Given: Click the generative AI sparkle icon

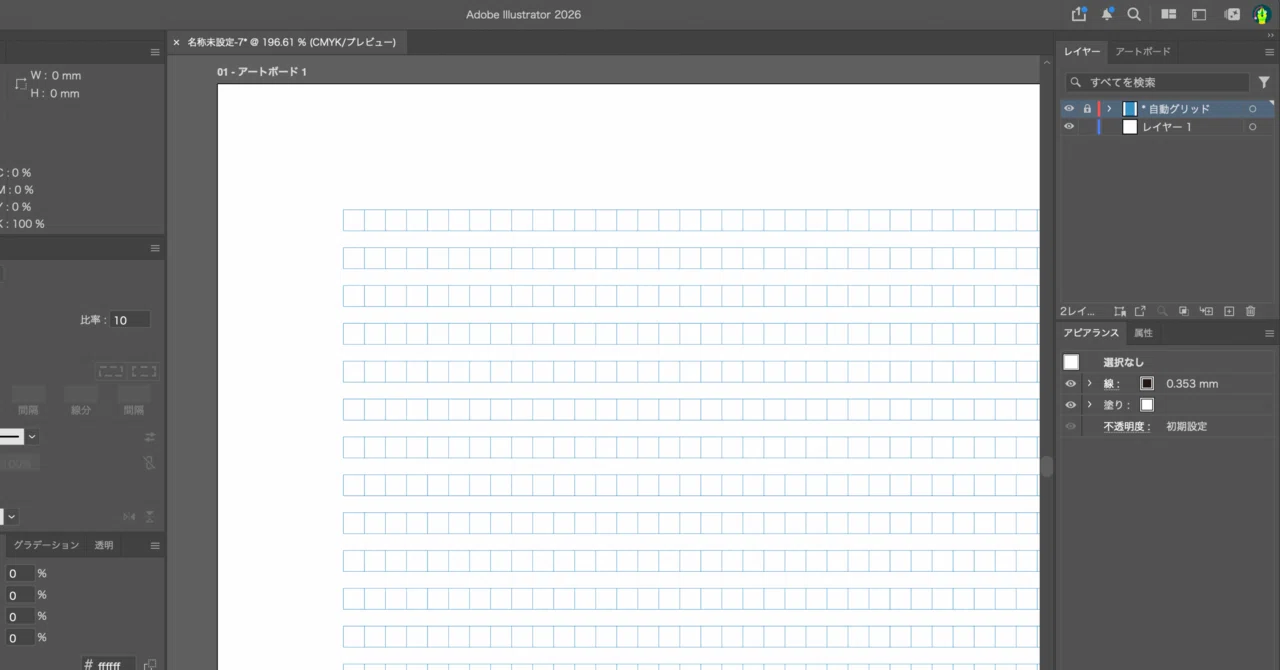Looking at the screenshot, I should 1232,14.
